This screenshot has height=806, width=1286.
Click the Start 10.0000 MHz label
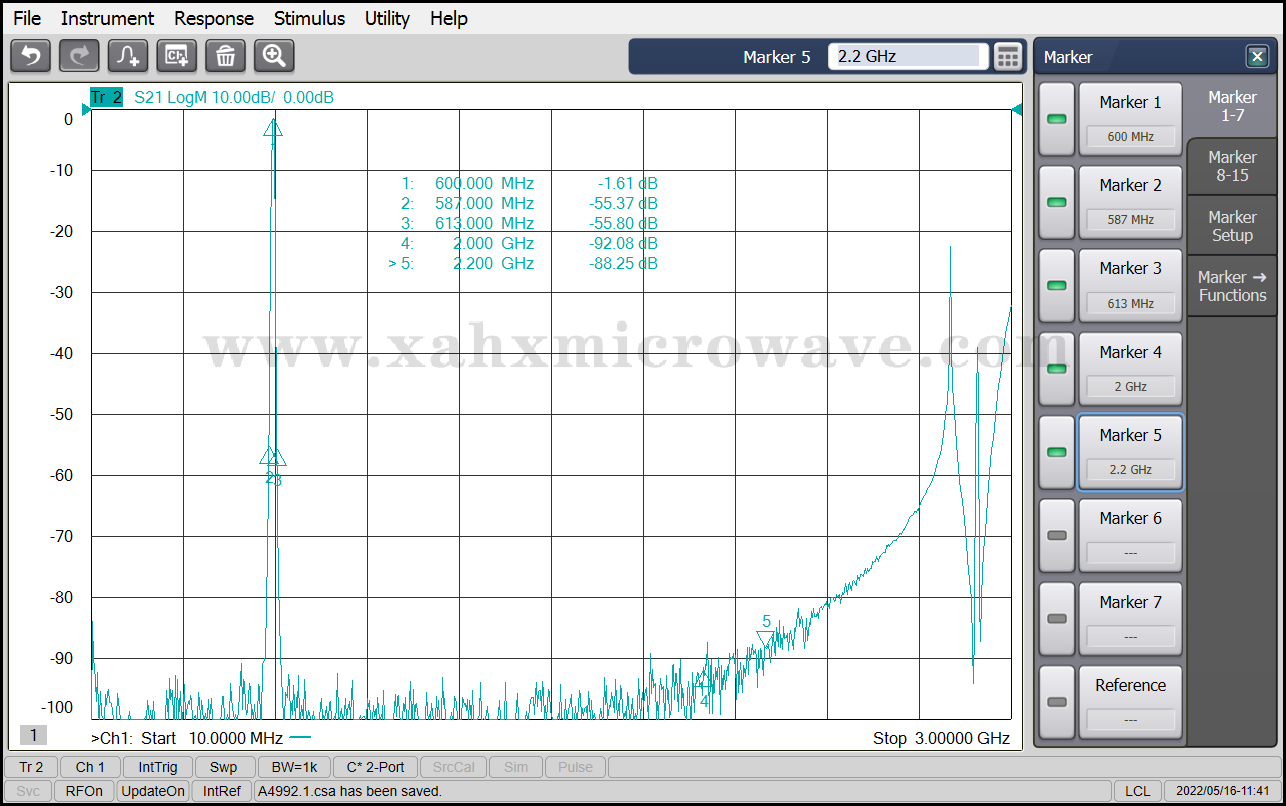tap(189, 738)
